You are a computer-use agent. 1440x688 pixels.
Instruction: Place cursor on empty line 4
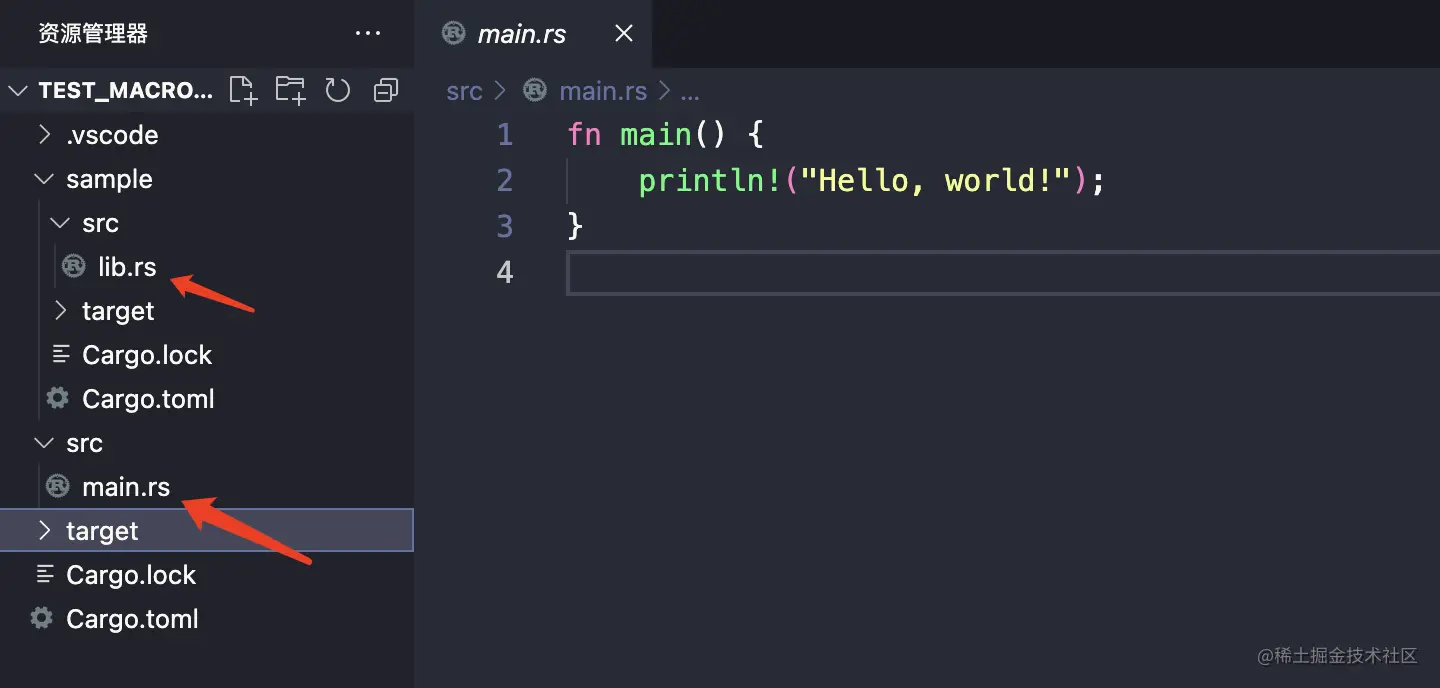pos(1003,273)
